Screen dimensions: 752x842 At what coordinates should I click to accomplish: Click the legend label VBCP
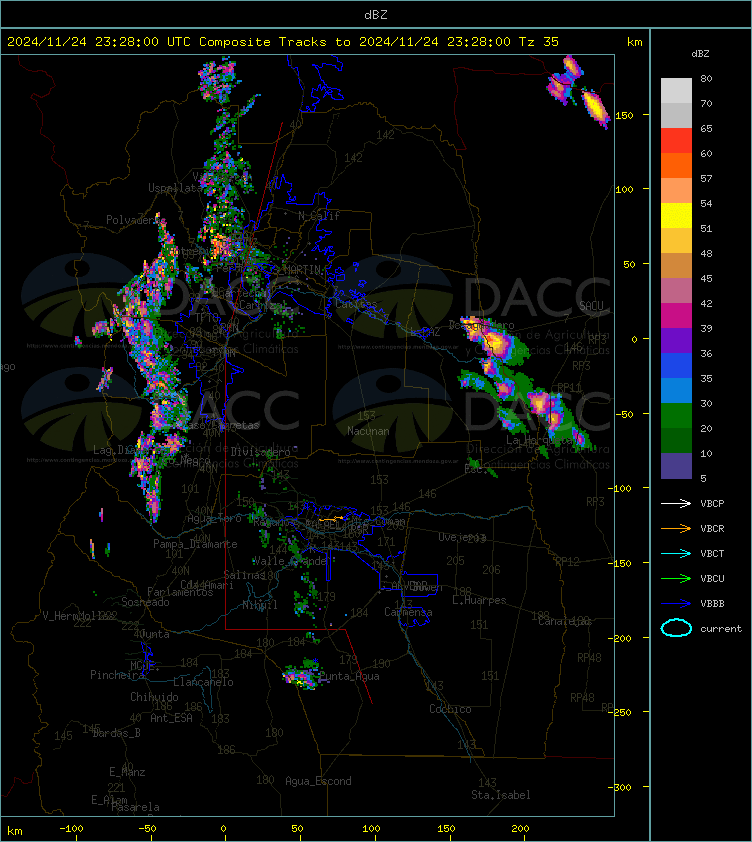(712, 503)
